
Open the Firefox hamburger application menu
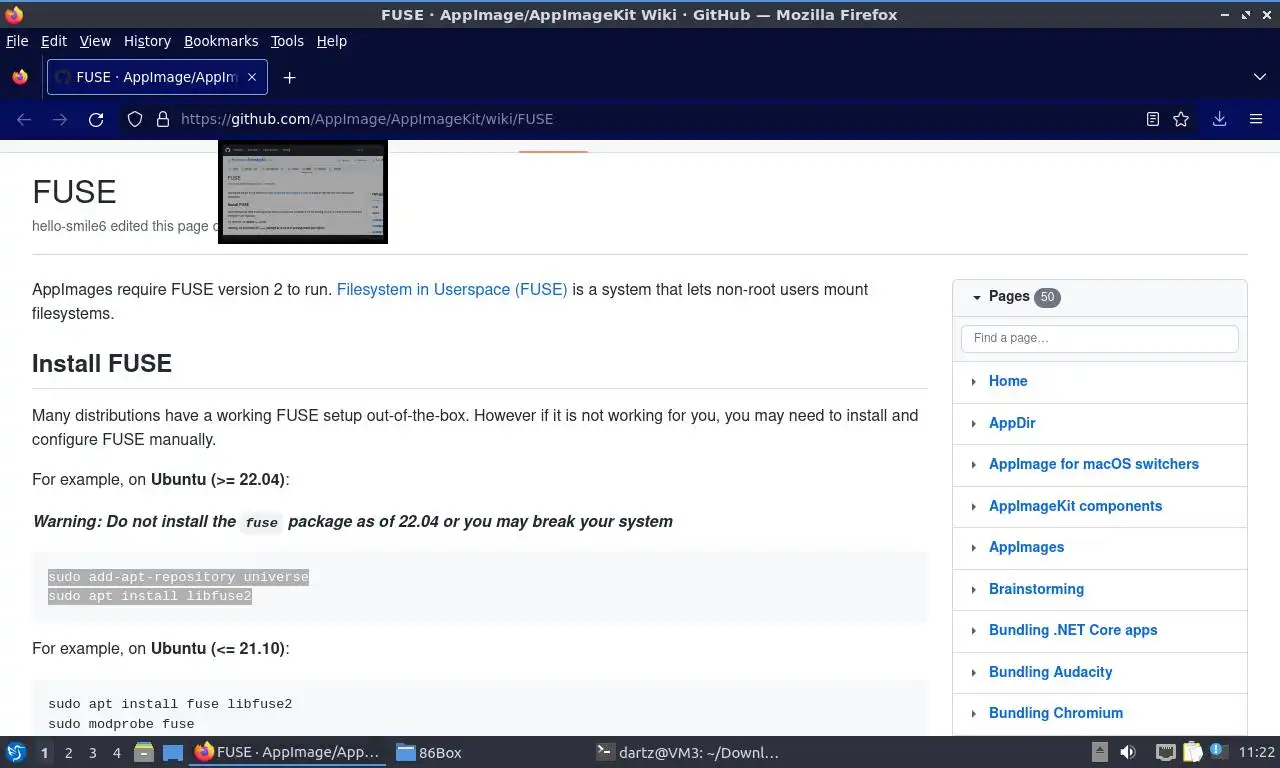pos(1256,119)
